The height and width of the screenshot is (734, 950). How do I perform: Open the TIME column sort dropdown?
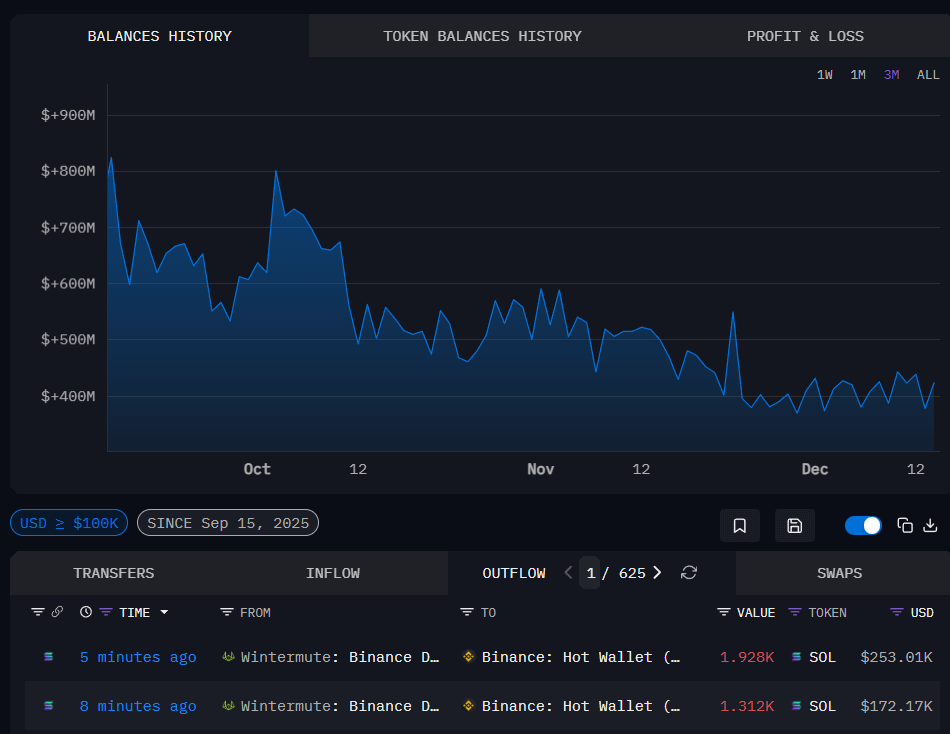pyautogui.click(x=163, y=612)
